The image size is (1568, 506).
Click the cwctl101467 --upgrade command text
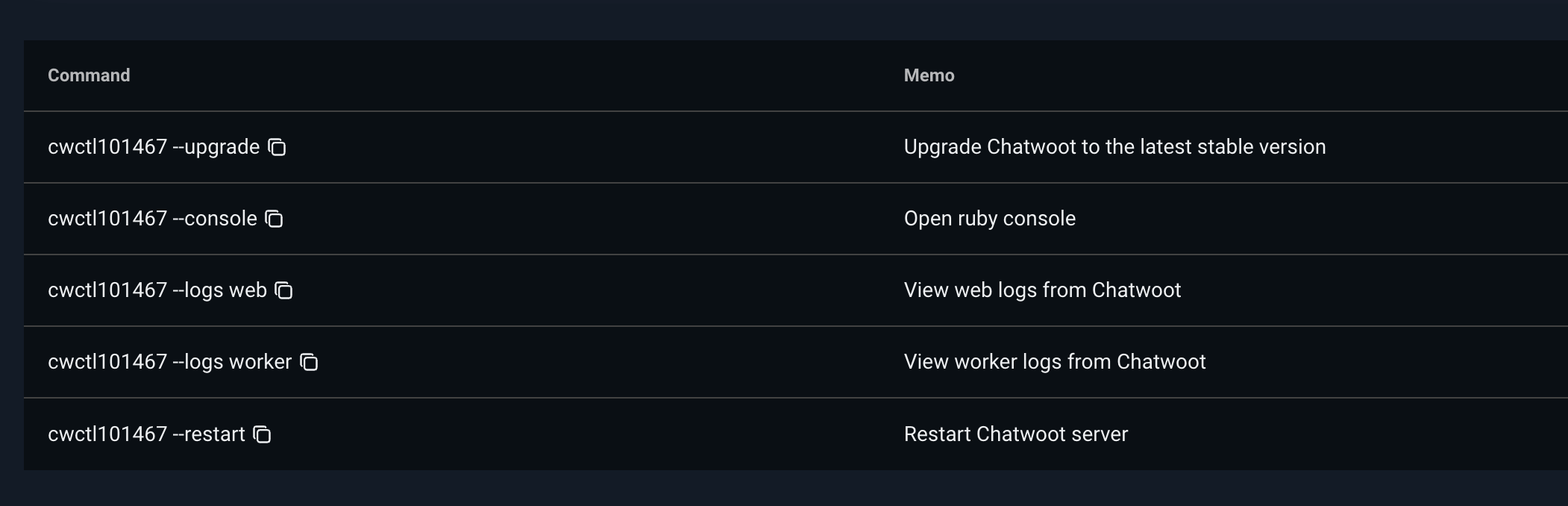(151, 146)
